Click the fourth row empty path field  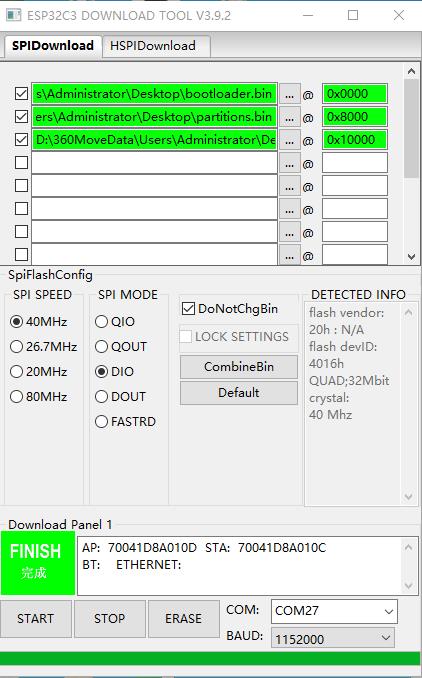[x=154, y=163]
